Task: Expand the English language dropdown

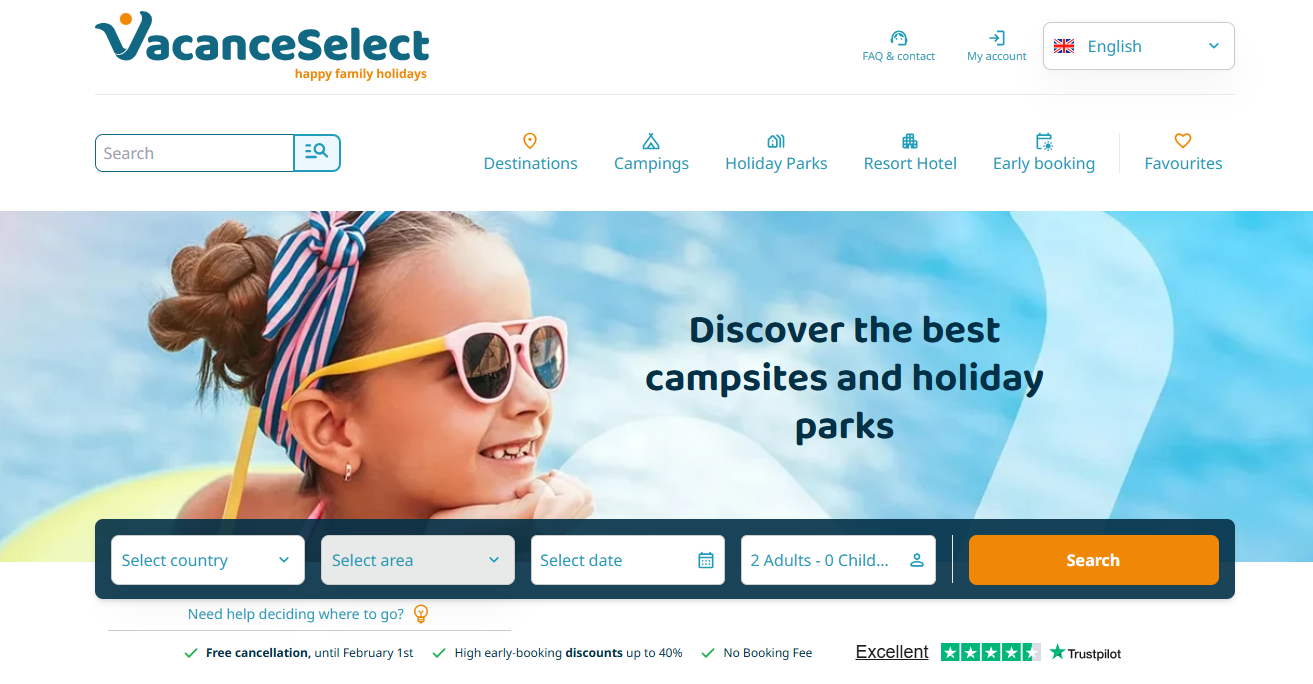Action: click(x=1138, y=46)
